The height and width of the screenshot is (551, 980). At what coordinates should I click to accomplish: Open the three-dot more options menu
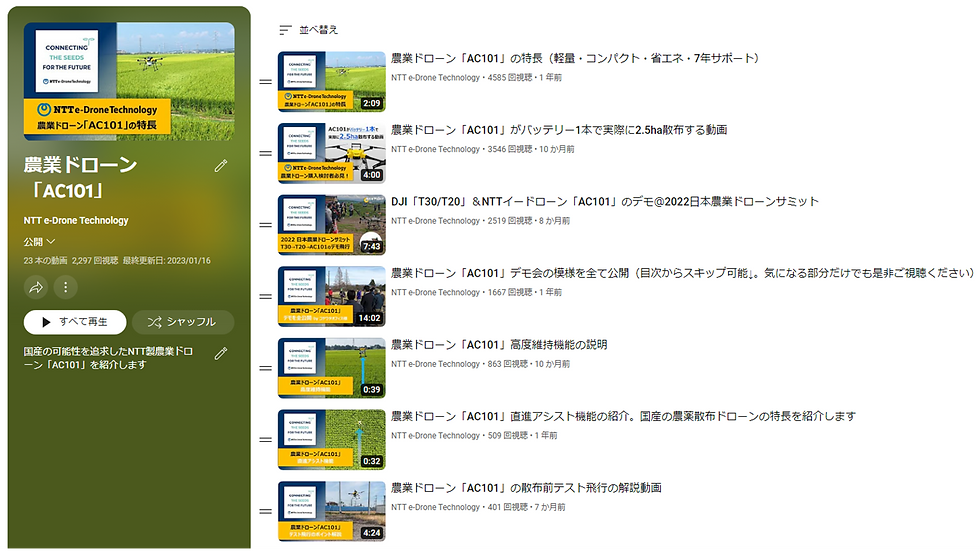(x=66, y=287)
